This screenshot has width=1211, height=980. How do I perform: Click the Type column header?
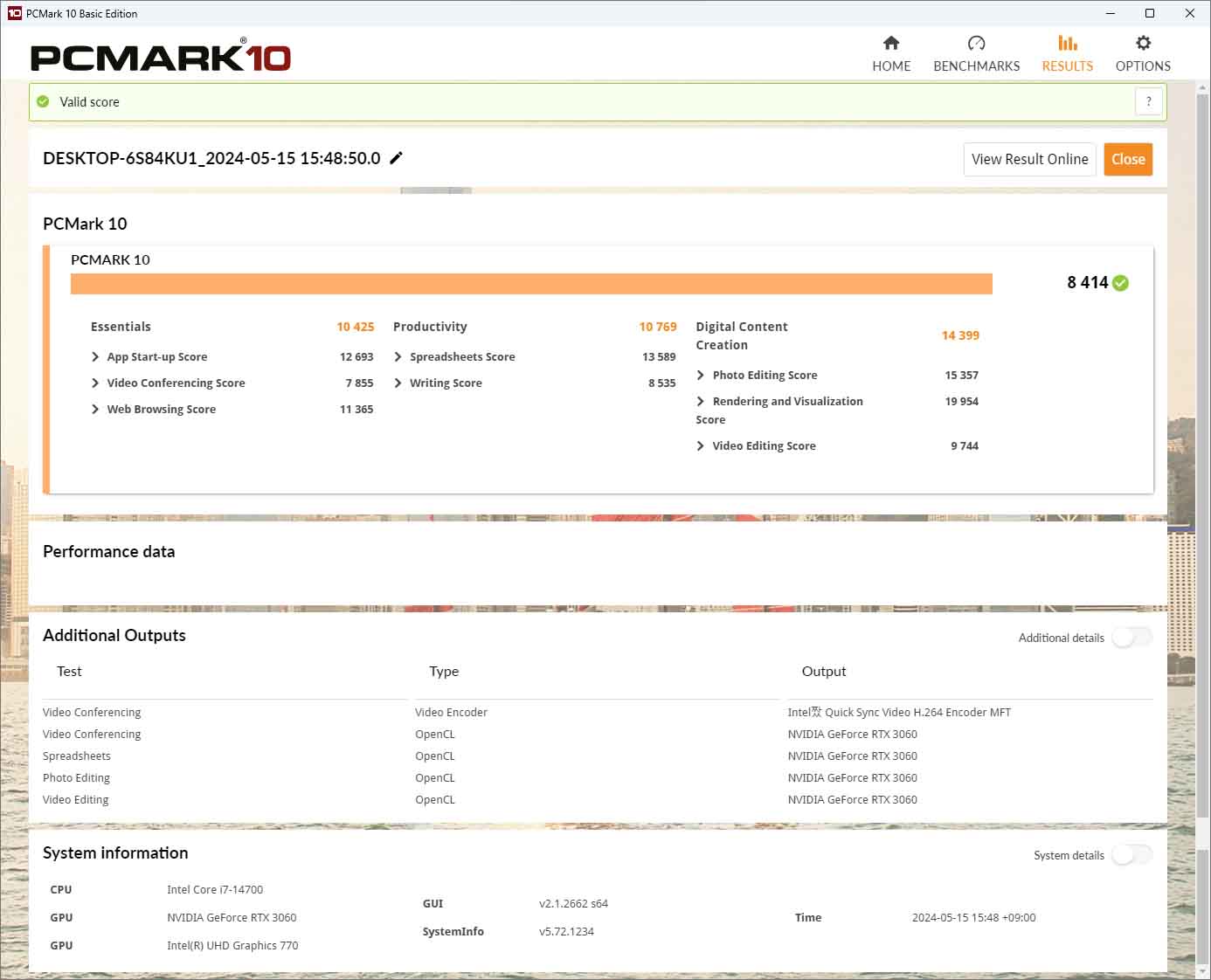[444, 671]
